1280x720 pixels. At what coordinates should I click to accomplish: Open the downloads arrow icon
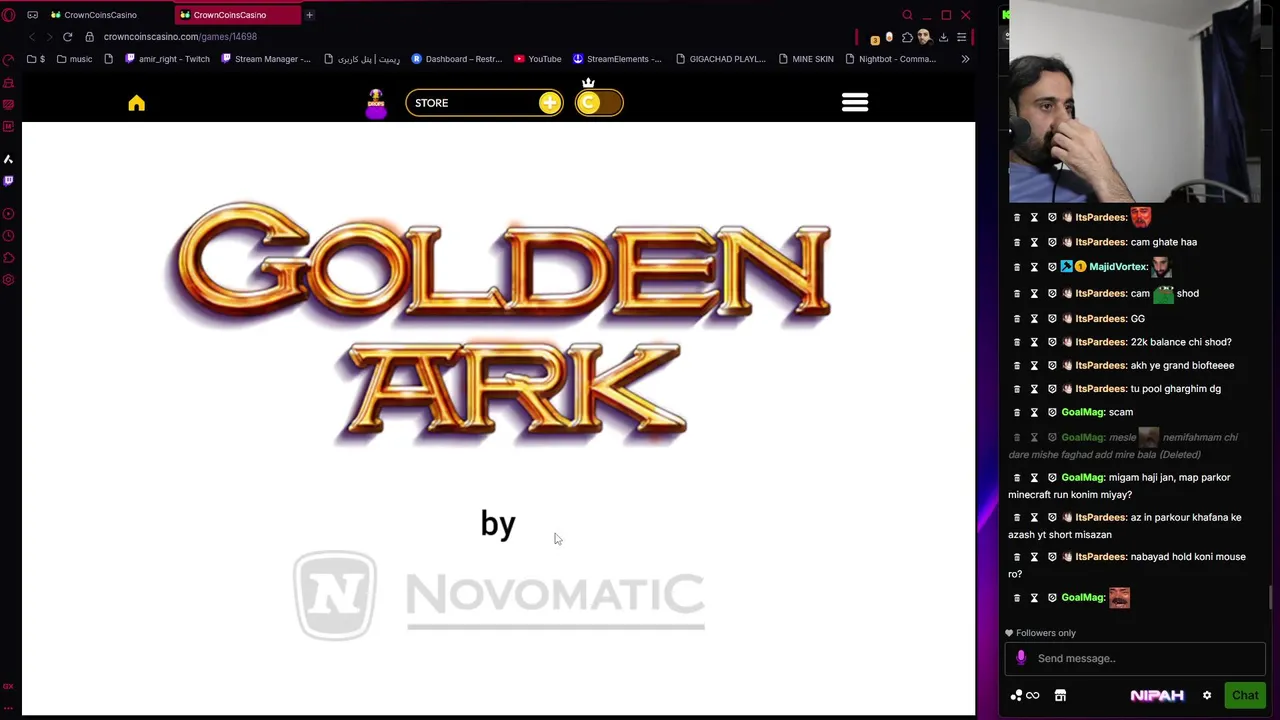943,38
